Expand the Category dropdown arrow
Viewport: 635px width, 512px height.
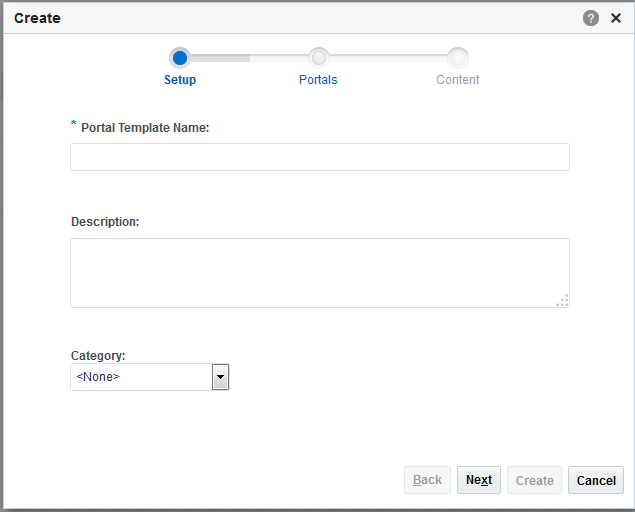click(x=221, y=377)
